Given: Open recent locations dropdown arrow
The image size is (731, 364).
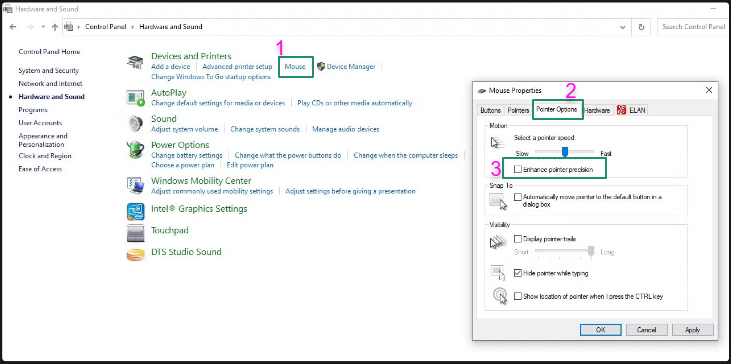Looking at the screenshot, I should [x=43, y=27].
